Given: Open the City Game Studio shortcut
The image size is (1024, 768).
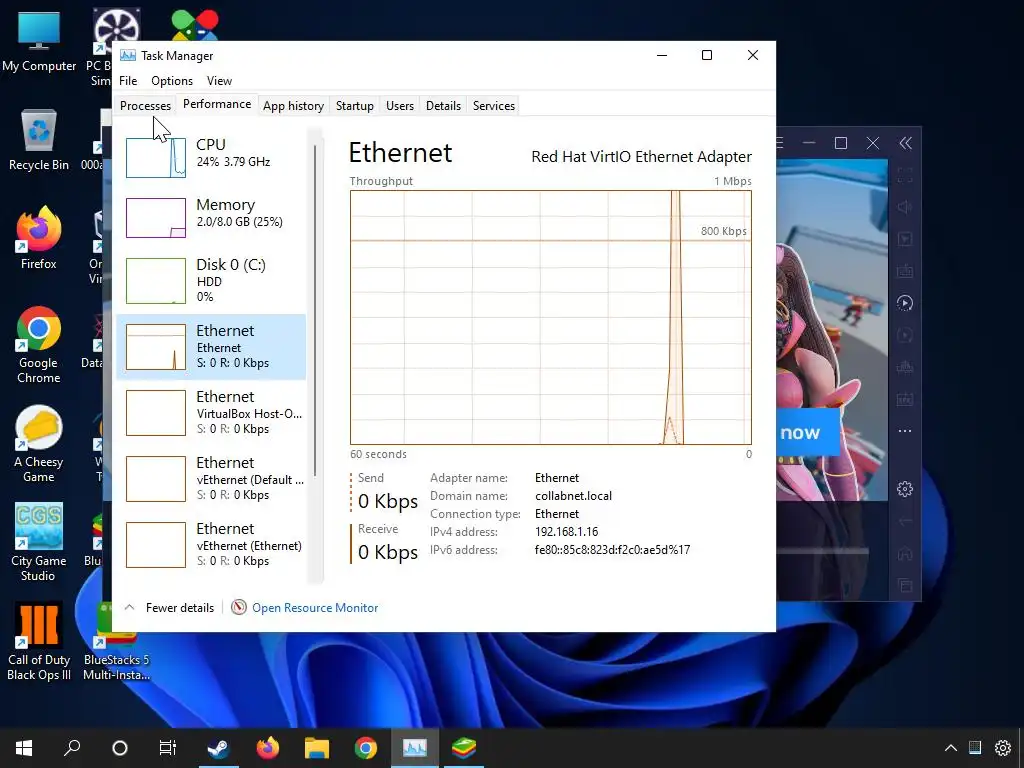Looking at the screenshot, I should 39,542.
